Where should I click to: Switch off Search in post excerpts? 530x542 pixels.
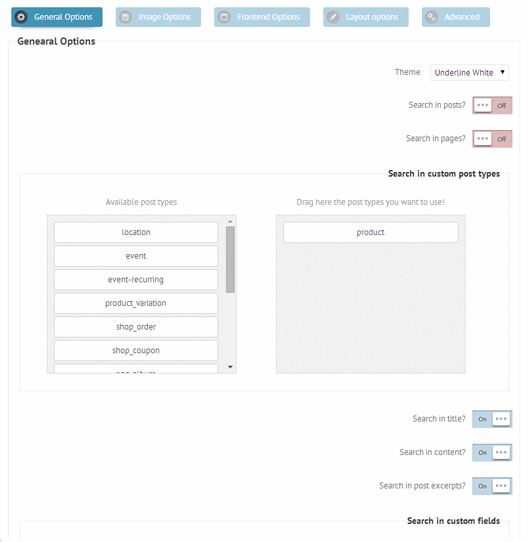point(492,486)
